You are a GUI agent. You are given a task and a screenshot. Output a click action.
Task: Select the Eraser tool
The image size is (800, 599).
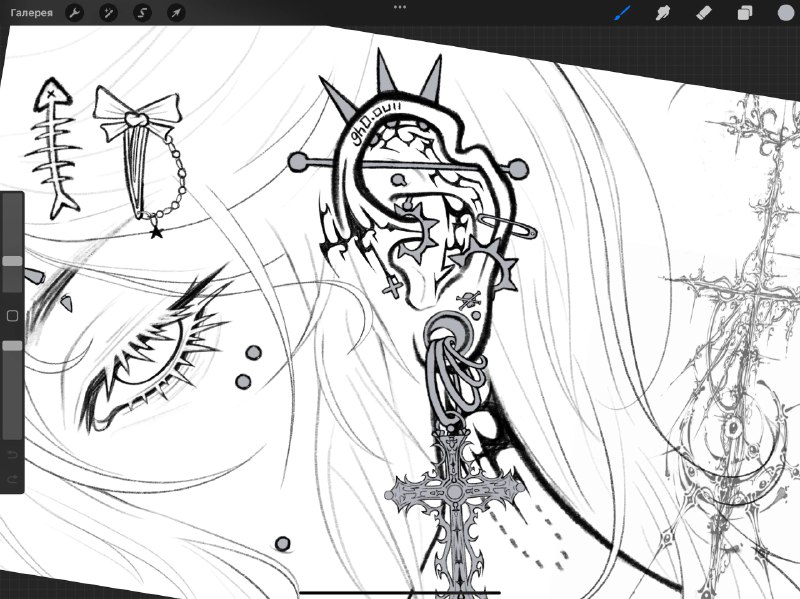[x=704, y=13]
